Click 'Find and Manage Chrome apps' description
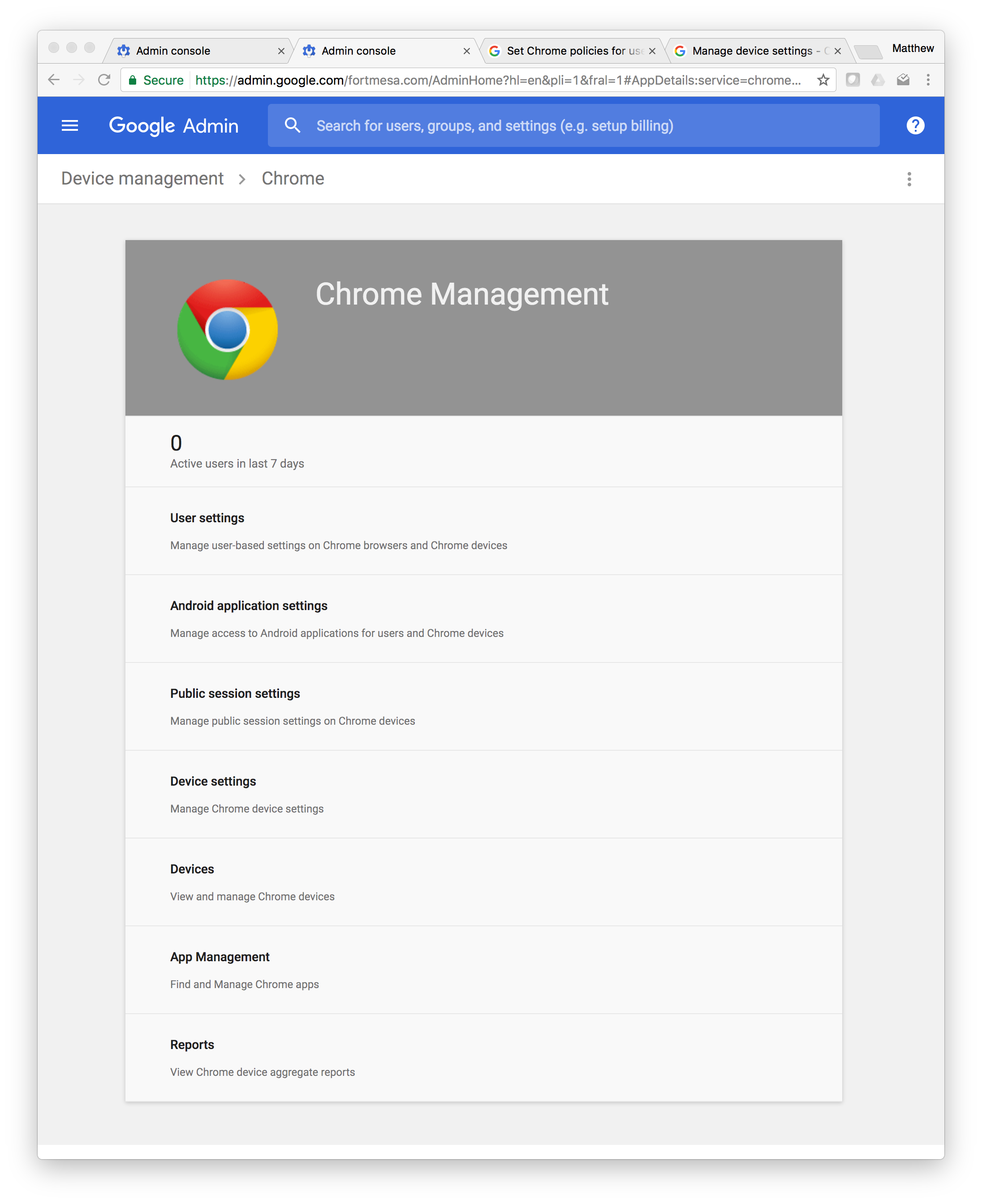This screenshot has width=982, height=1204. (x=244, y=984)
